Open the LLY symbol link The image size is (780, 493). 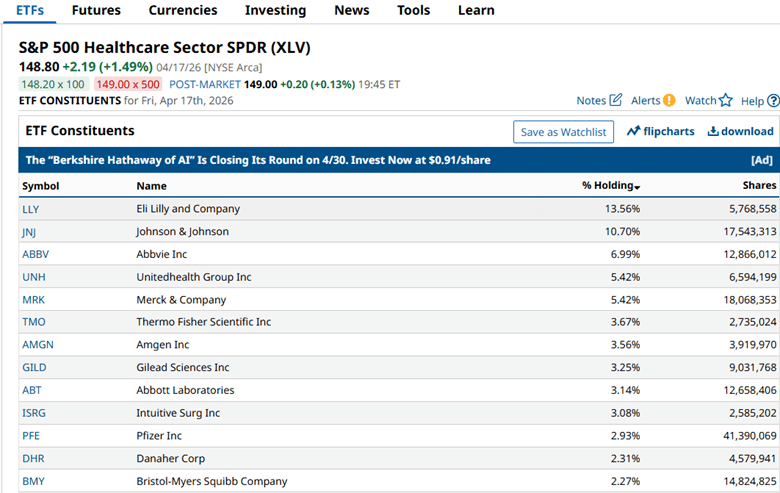30,209
